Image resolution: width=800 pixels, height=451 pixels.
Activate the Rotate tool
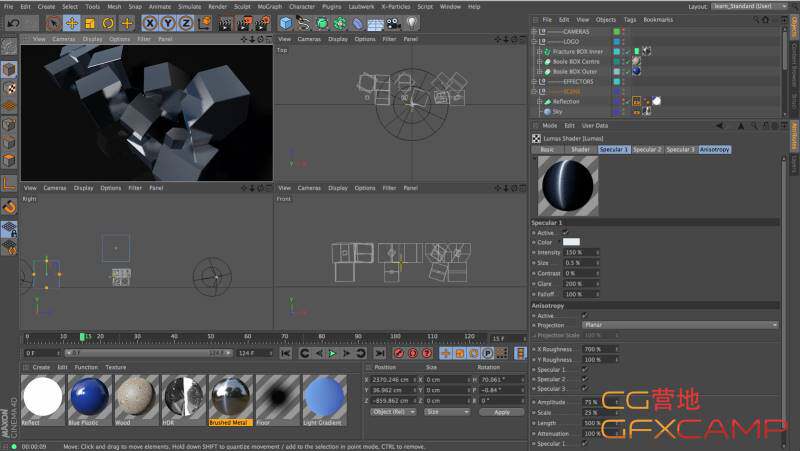[108, 22]
